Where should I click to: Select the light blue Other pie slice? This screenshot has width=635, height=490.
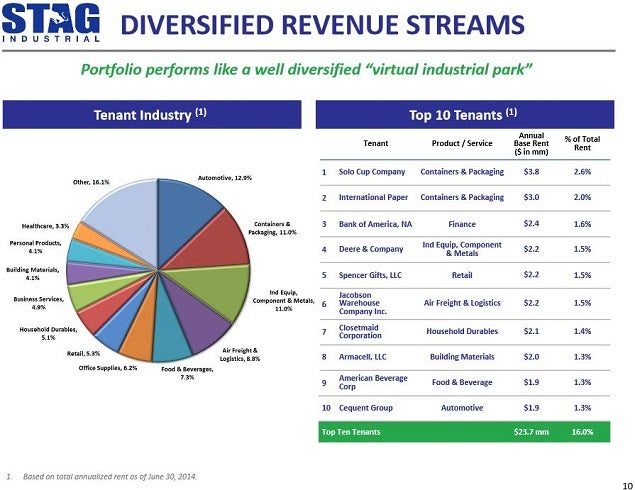(x=126, y=221)
